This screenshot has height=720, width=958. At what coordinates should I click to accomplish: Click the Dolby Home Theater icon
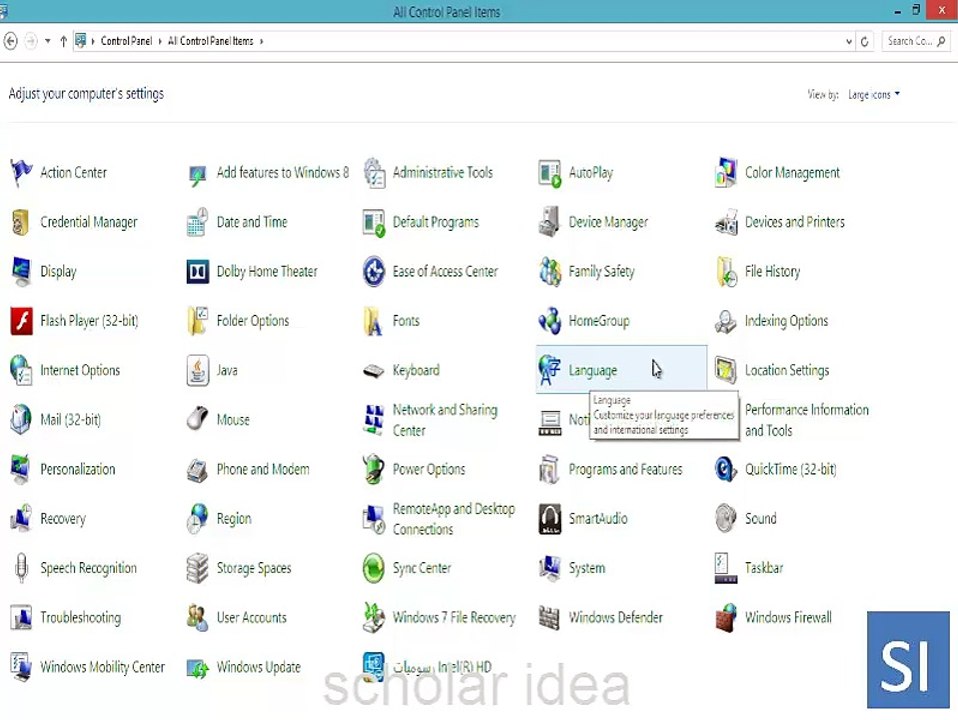click(x=197, y=272)
